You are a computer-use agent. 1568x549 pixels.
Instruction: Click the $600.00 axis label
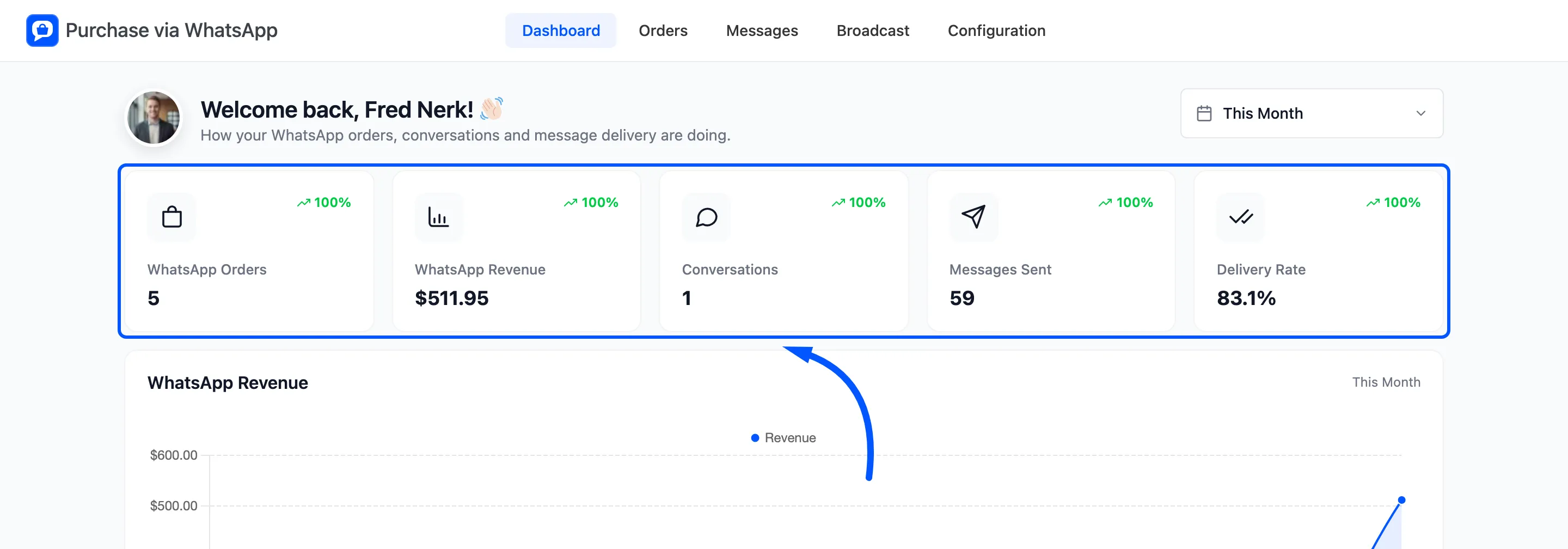coord(174,455)
